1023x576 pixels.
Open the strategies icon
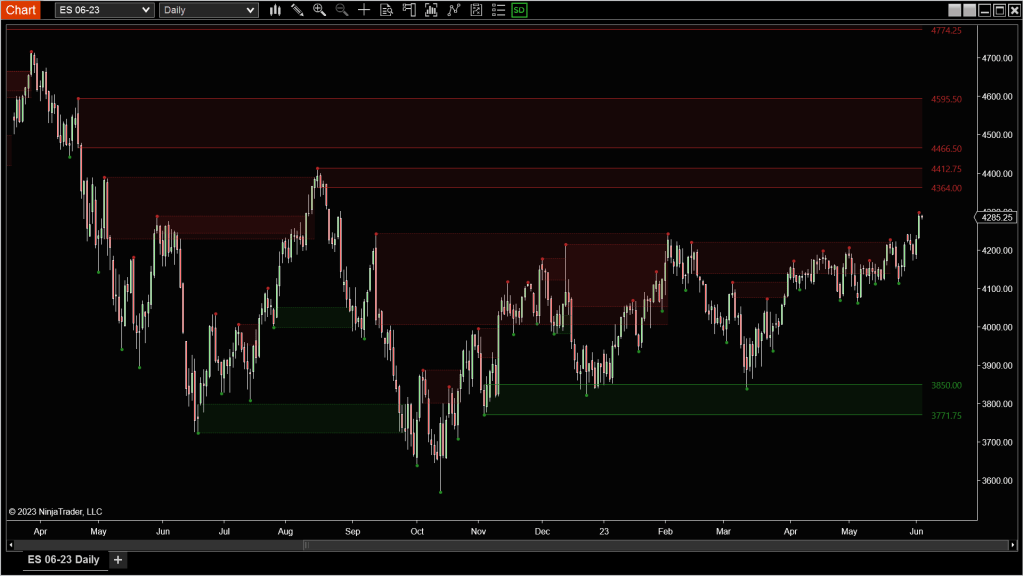click(475, 10)
